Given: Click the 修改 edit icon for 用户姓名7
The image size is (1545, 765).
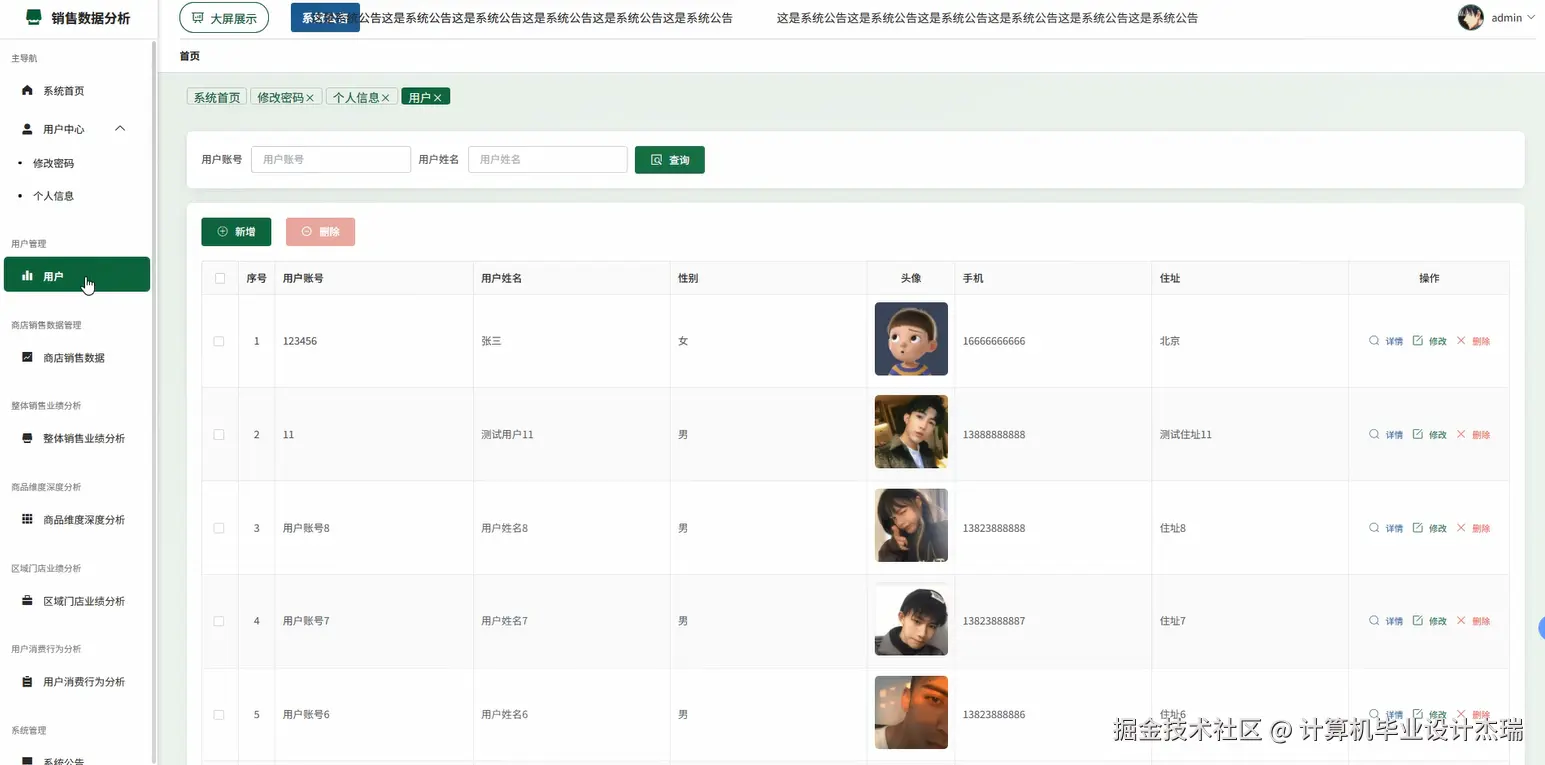Looking at the screenshot, I should pos(1417,621).
